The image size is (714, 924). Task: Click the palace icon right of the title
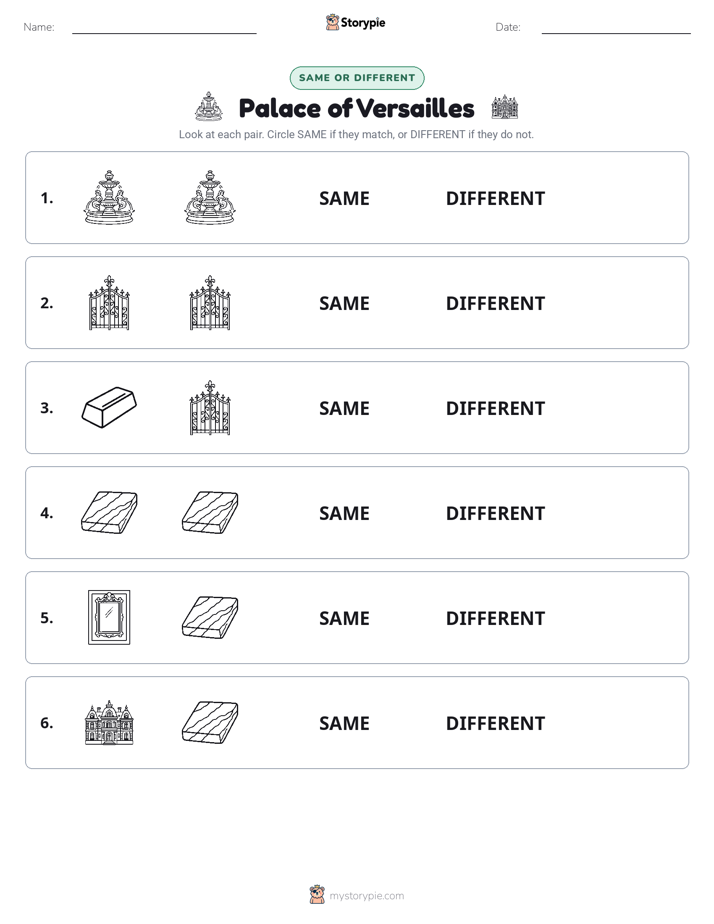(505, 107)
